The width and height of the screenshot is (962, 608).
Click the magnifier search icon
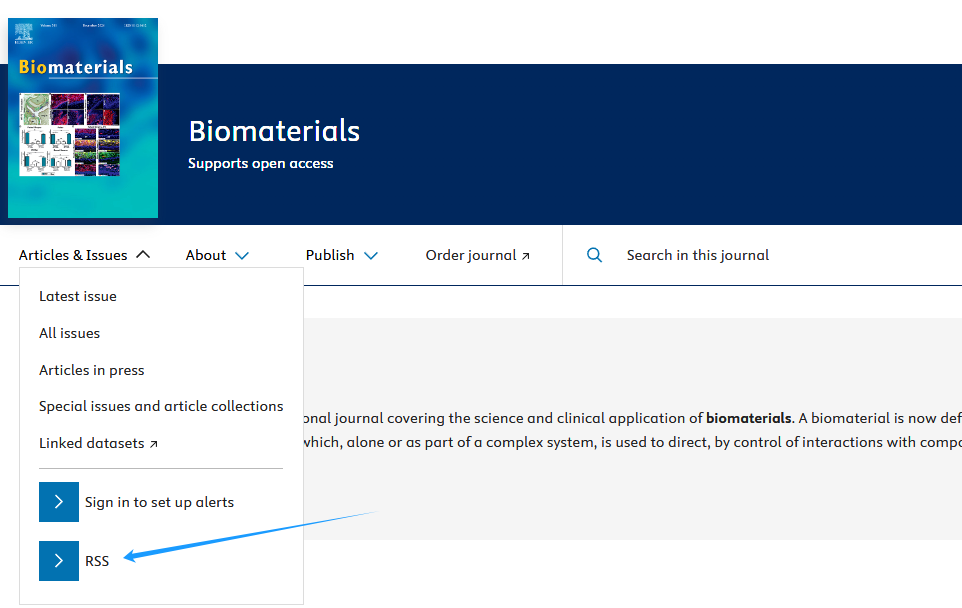tap(594, 255)
